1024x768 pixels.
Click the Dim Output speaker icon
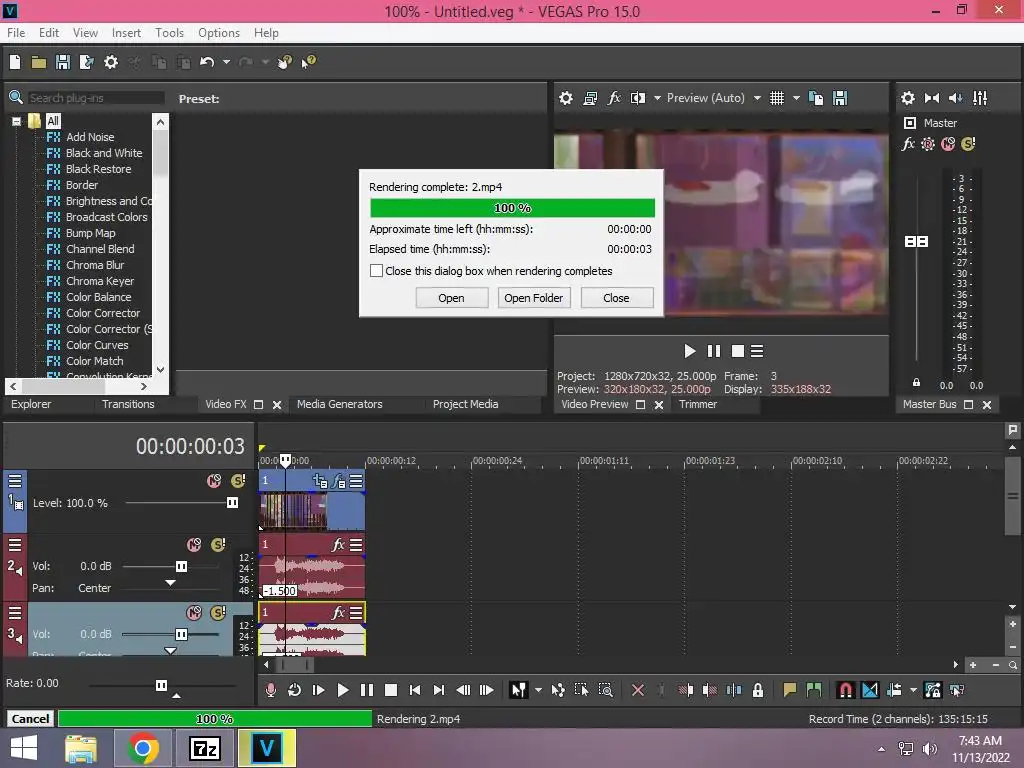coord(955,98)
